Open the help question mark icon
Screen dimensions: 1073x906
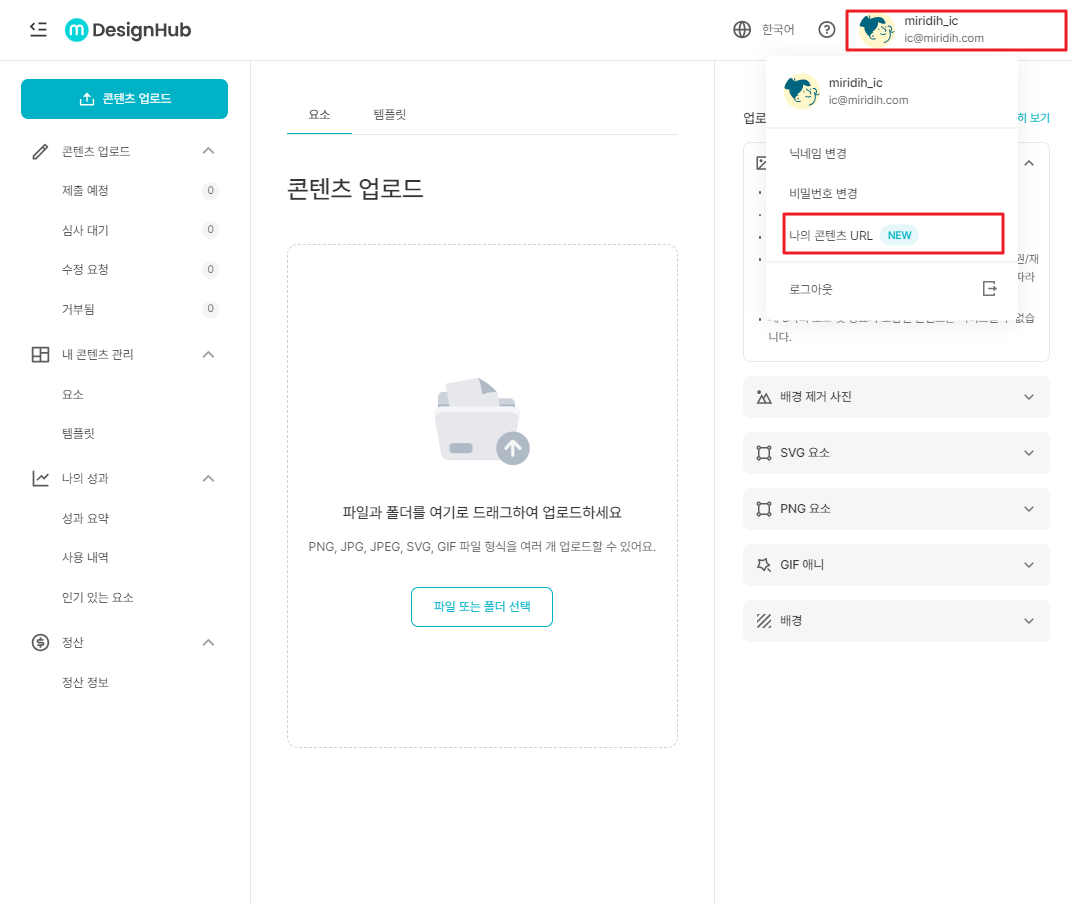(826, 30)
